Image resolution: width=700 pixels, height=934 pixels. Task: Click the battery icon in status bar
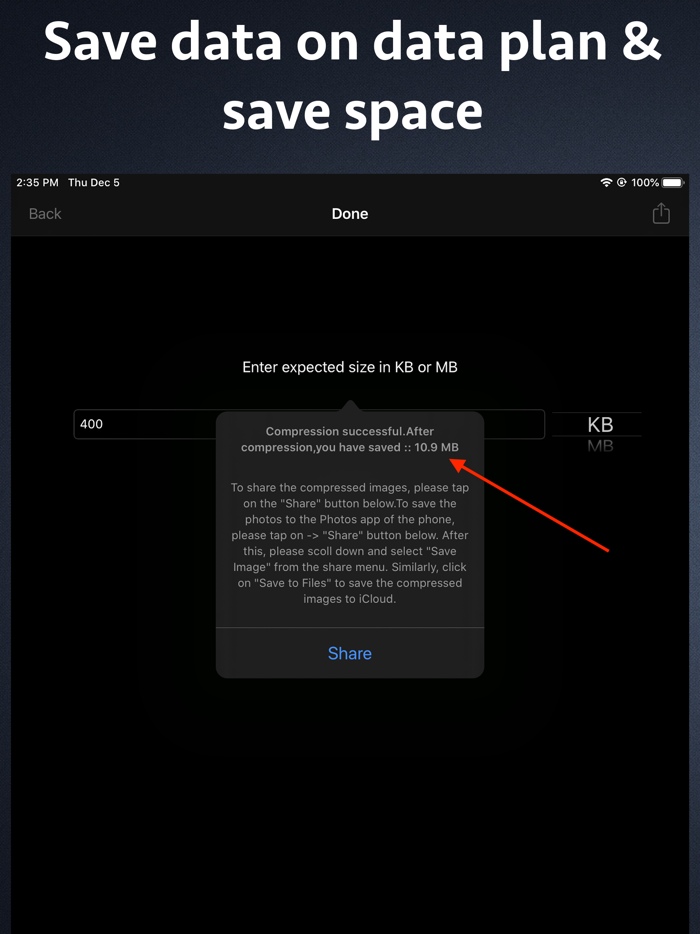[673, 182]
